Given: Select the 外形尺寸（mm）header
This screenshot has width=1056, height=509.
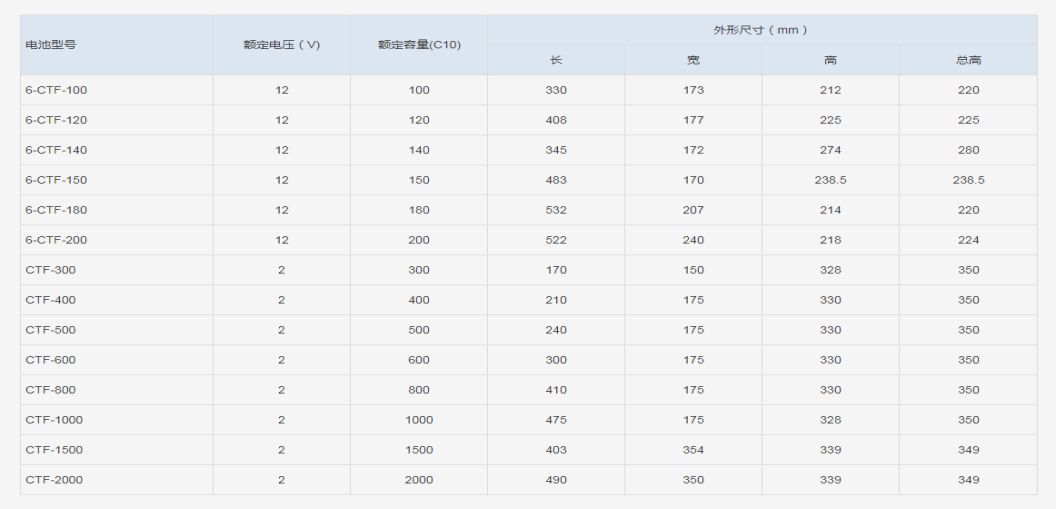Looking at the screenshot, I should click(x=762, y=30).
